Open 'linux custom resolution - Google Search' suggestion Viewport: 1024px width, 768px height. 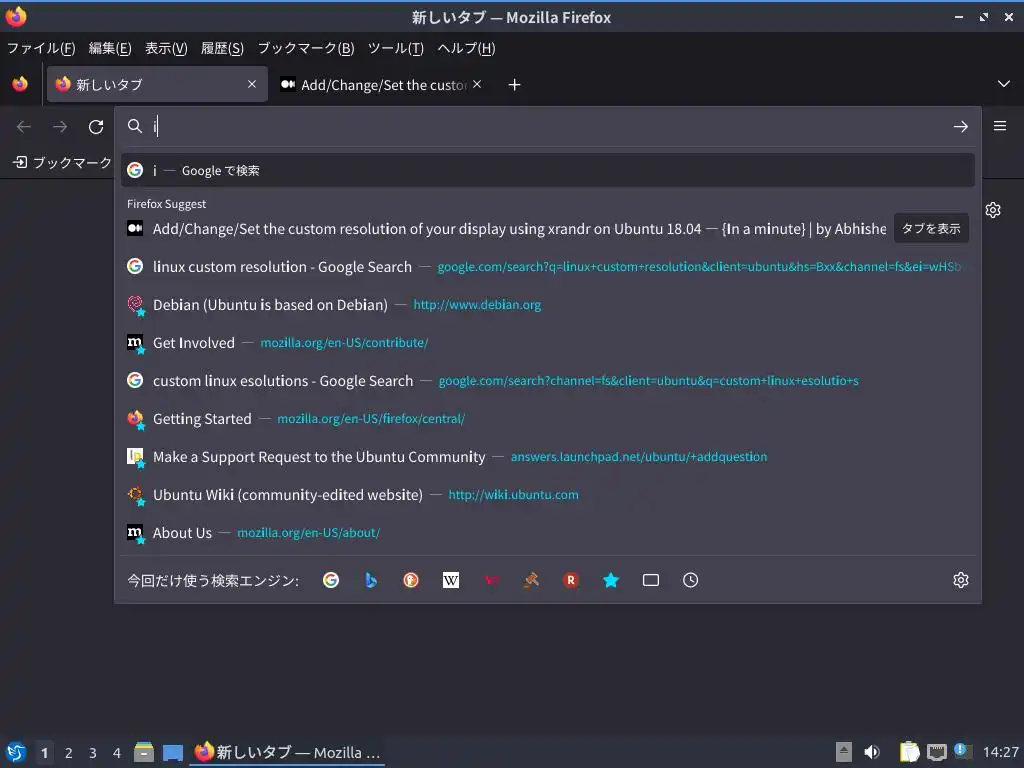pos(547,266)
